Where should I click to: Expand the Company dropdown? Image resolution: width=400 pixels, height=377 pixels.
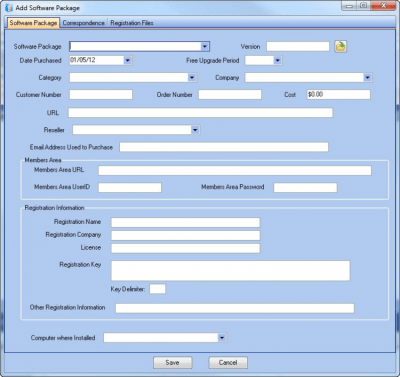[x=367, y=78]
